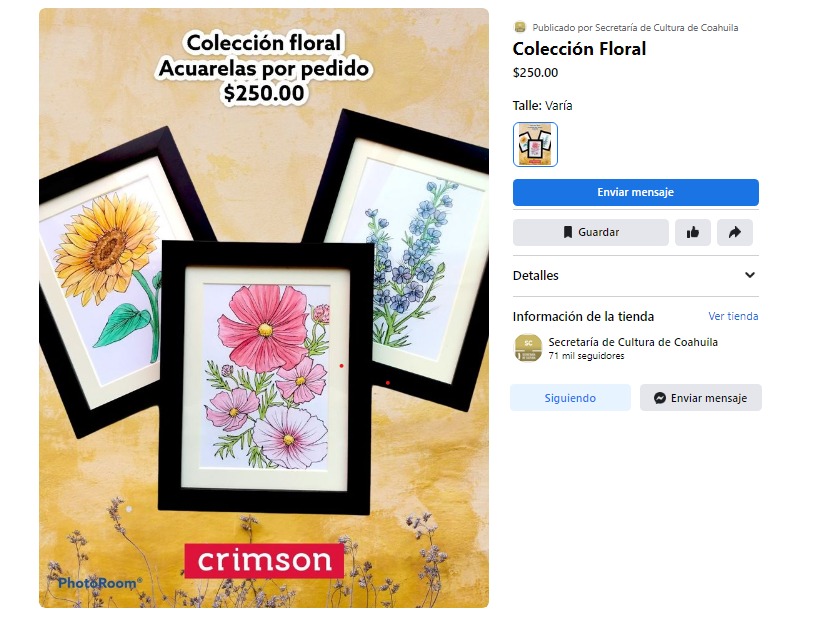
Task: Expand the Detalles section label
Action: tap(536, 275)
